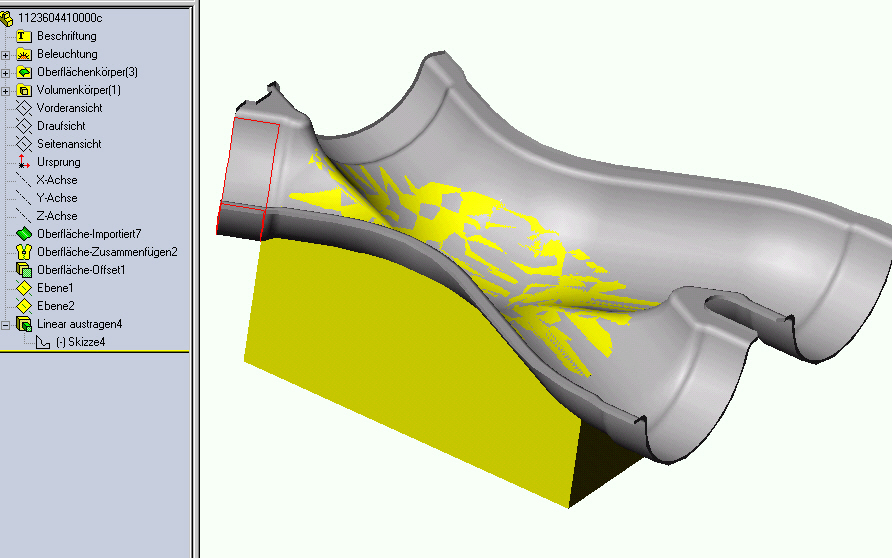Select Volumenkörper(1) in the tree
This screenshot has width=892, height=558.
pyautogui.click(x=79, y=90)
